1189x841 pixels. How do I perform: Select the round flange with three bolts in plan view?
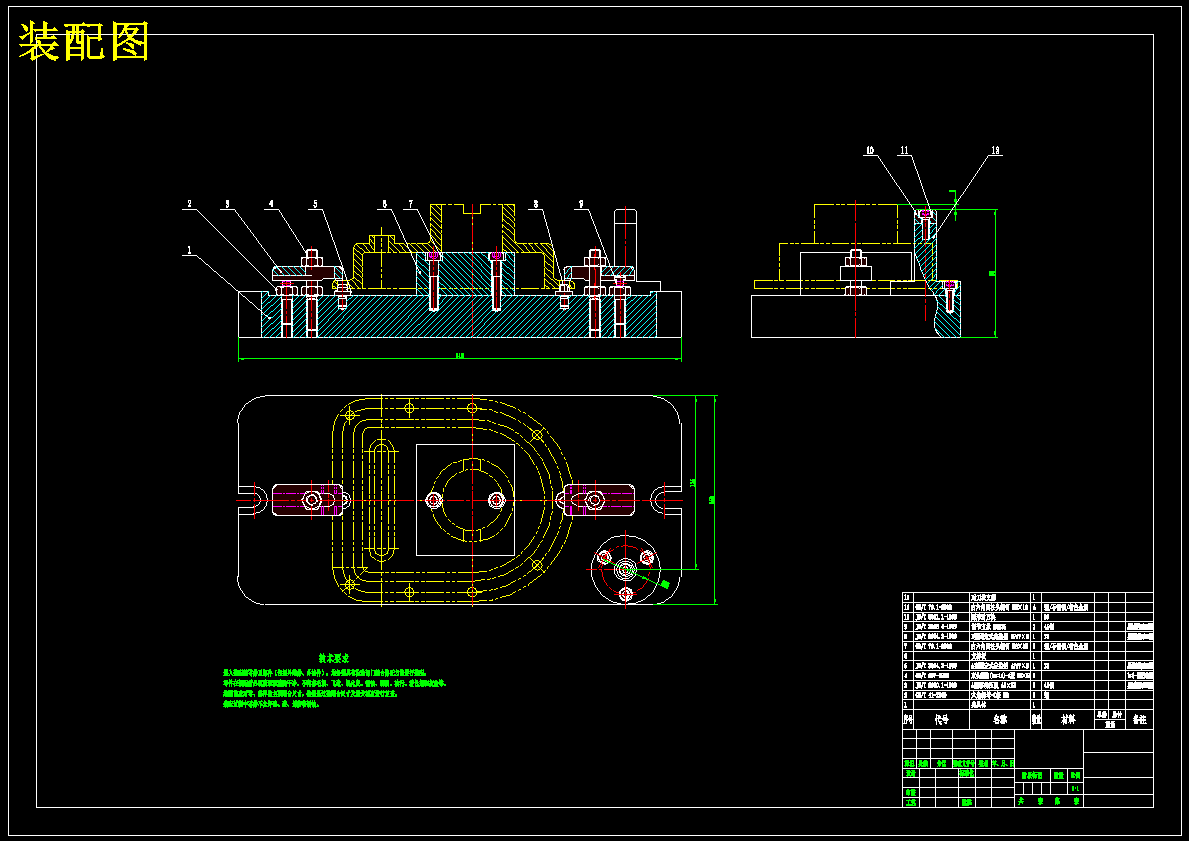[626, 570]
